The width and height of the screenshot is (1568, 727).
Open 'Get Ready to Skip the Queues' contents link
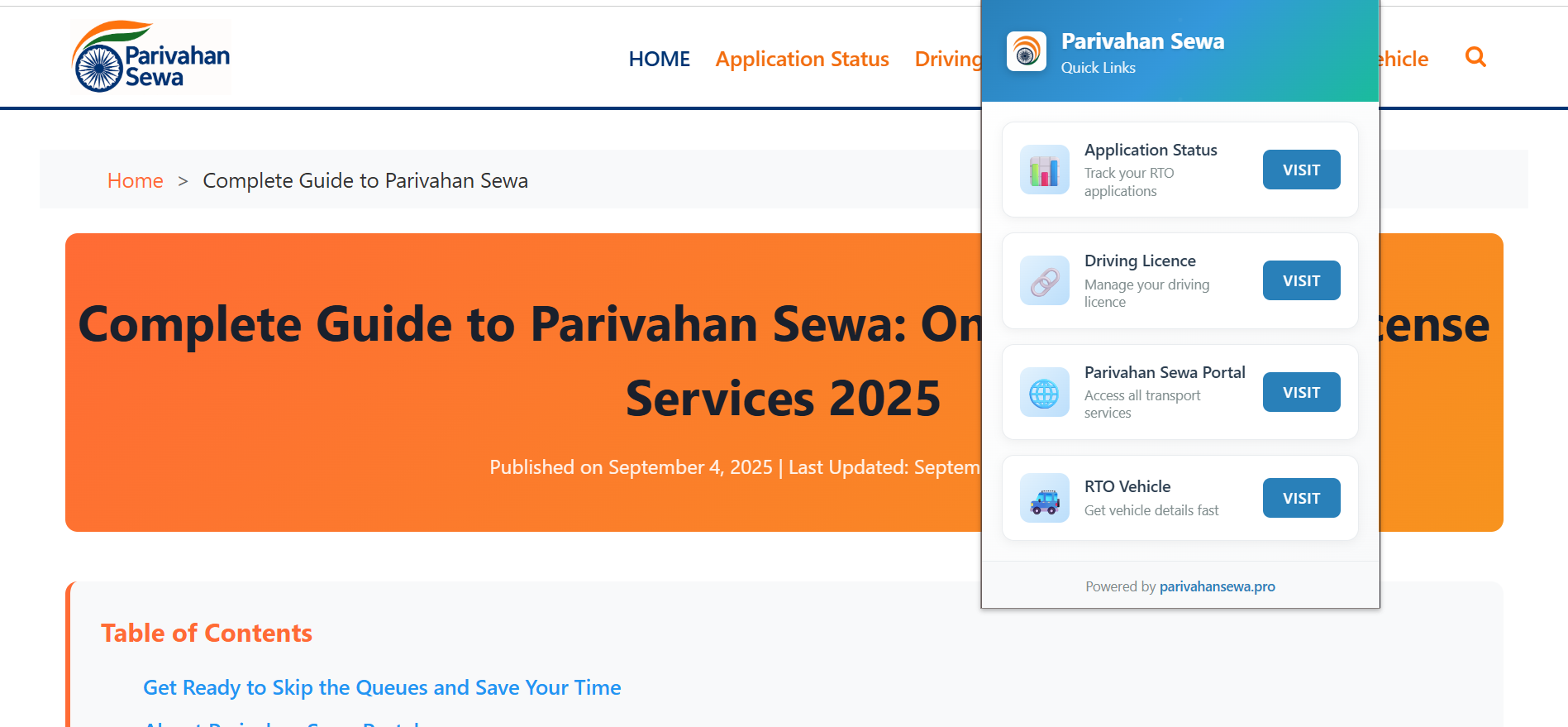(x=382, y=687)
